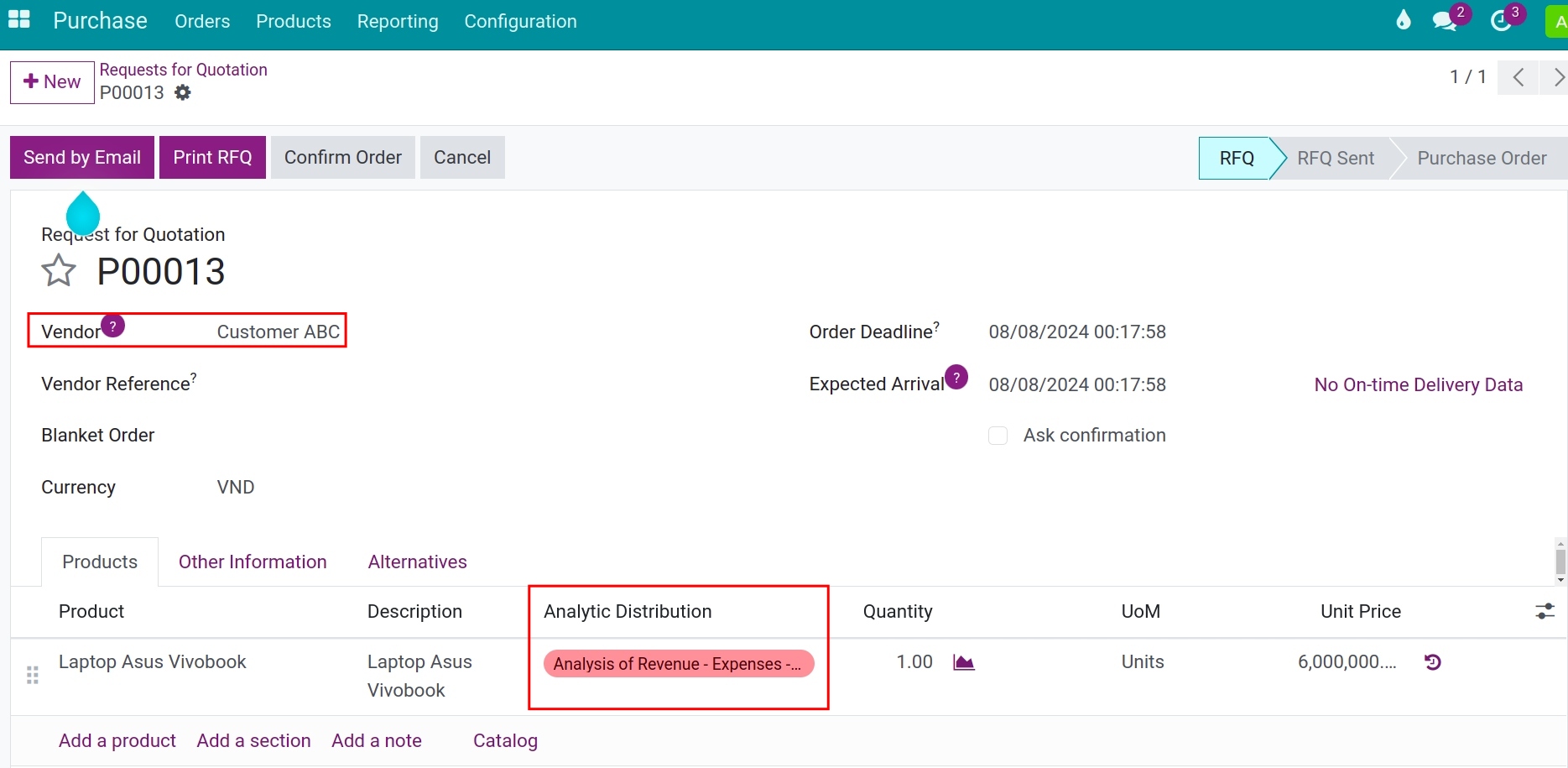
Task: Click the form vertical scrollbar
Action: coord(1560,562)
